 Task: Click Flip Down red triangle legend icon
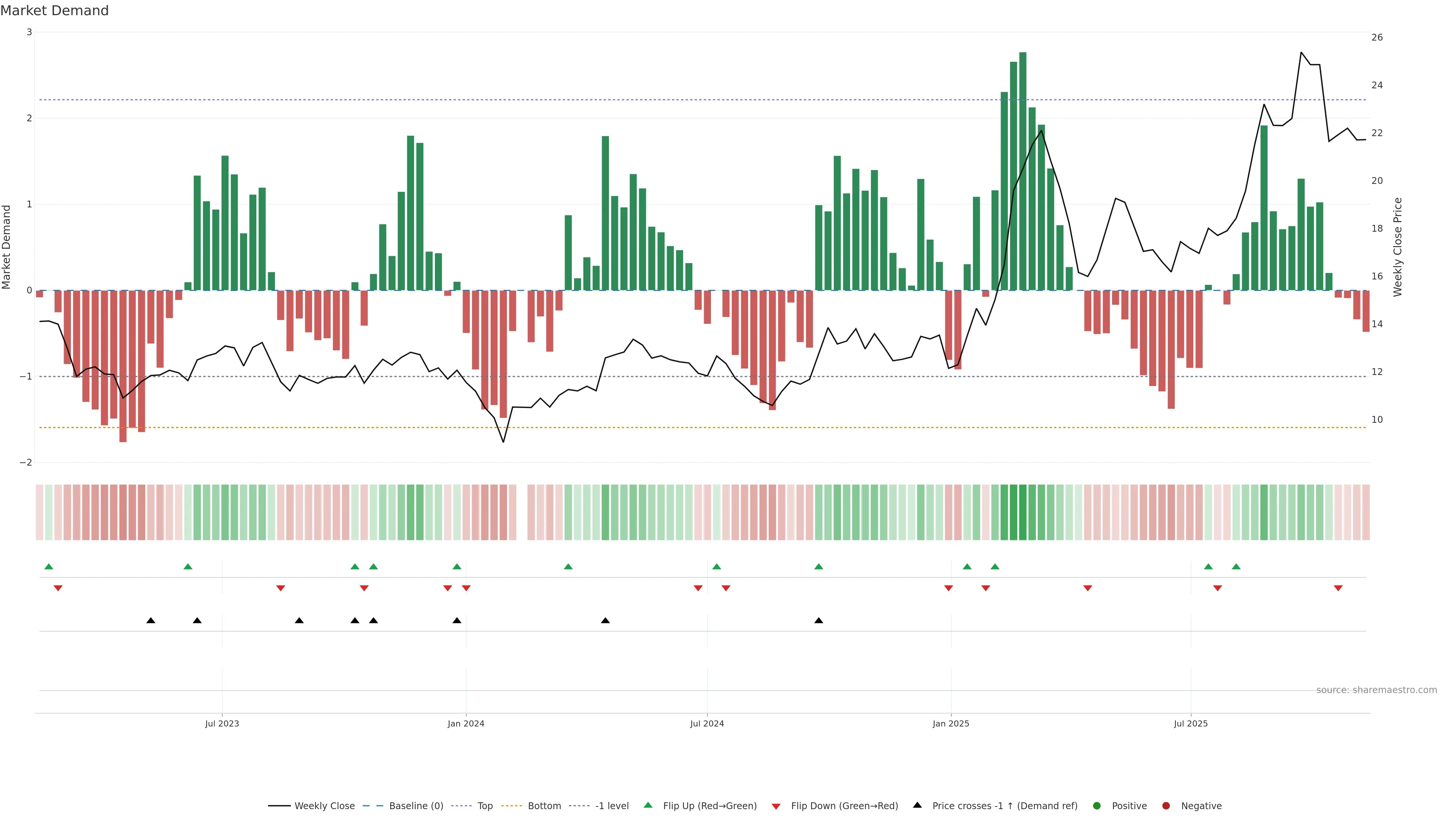tap(776, 806)
